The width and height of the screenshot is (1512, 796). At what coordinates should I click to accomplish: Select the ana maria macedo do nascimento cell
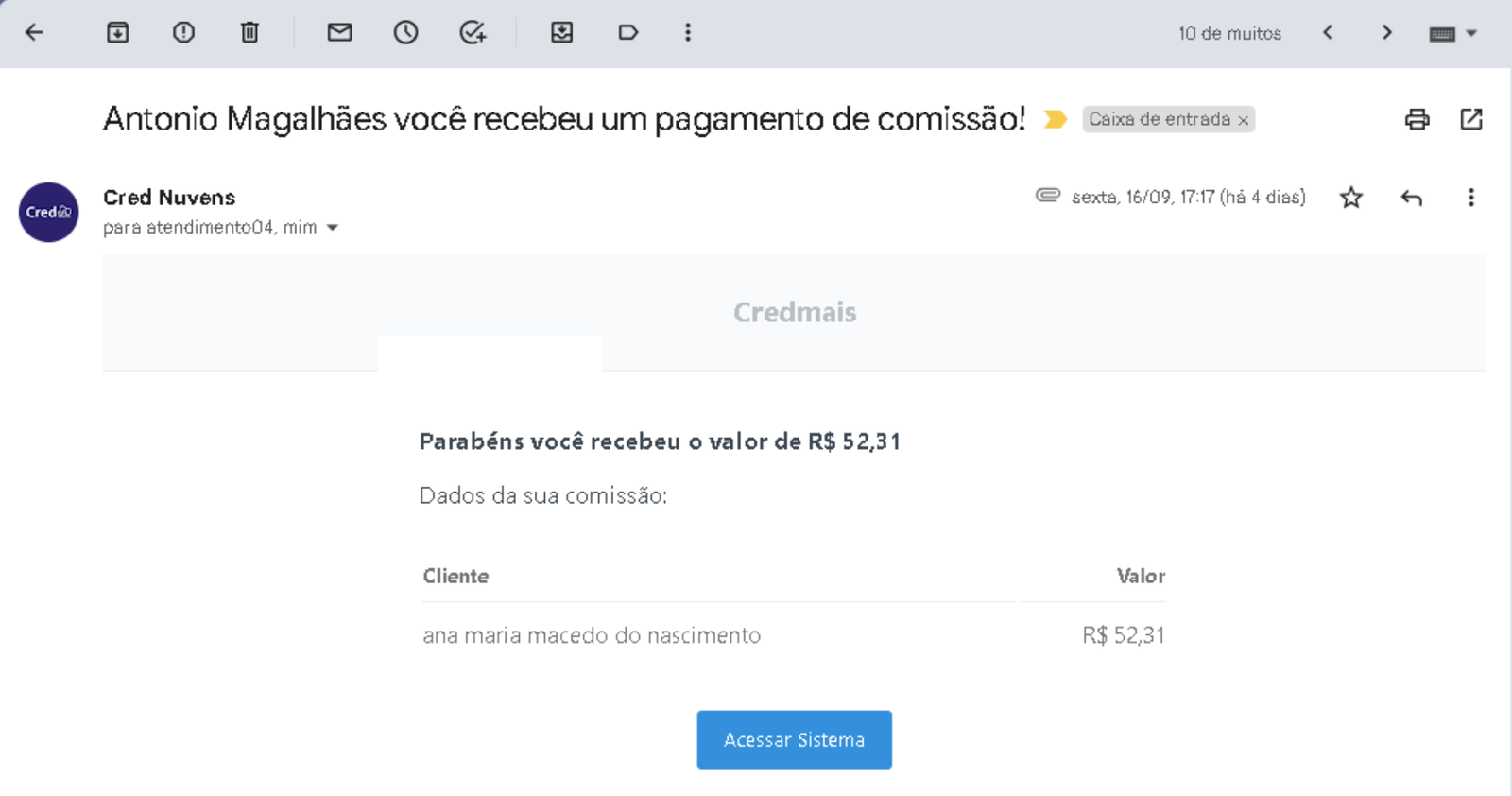coord(592,635)
